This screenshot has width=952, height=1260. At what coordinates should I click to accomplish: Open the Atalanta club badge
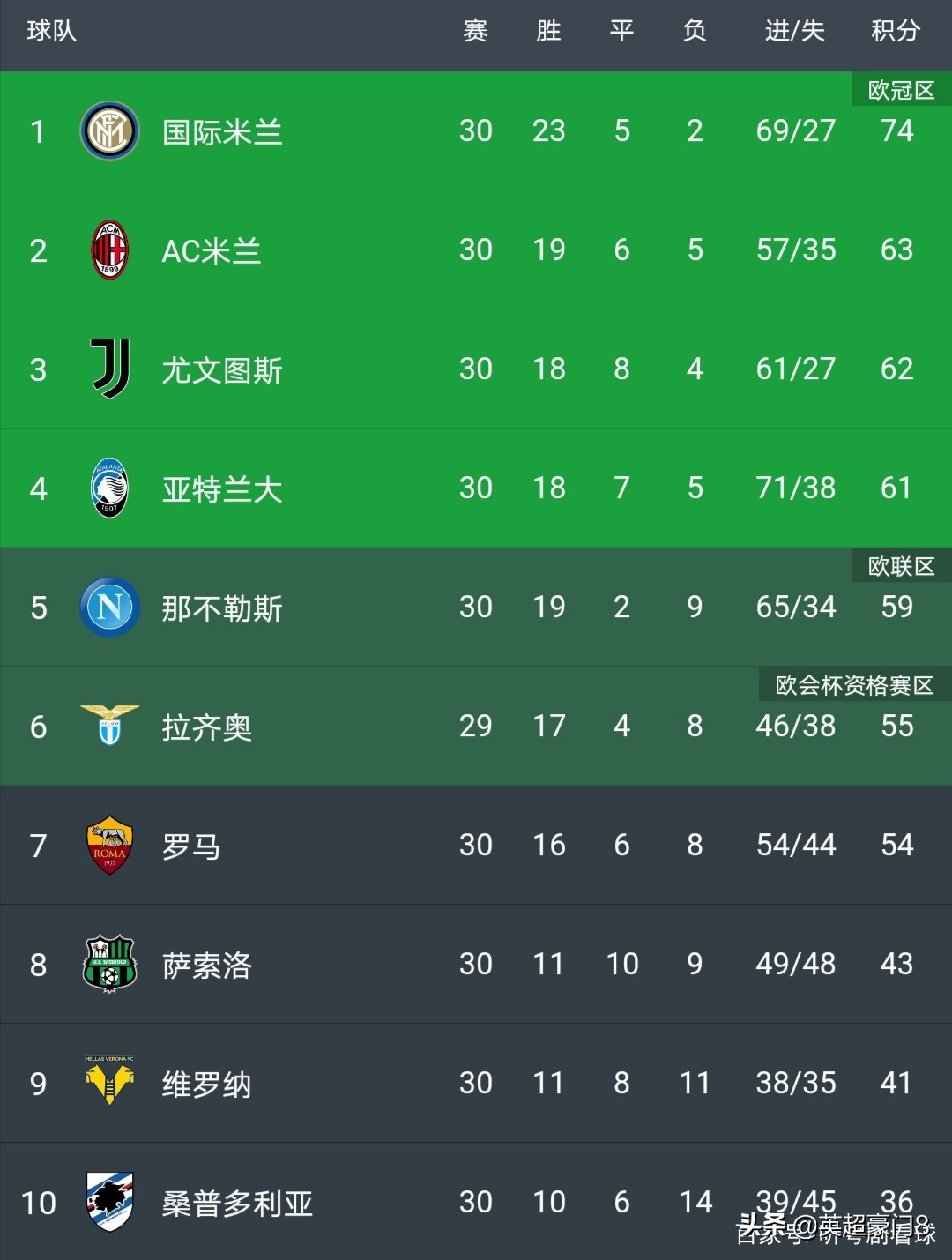click(x=109, y=488)
